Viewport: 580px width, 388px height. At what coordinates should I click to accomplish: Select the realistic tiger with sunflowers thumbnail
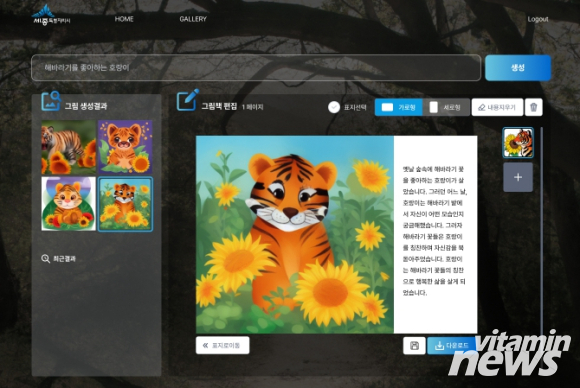point(68,147)
